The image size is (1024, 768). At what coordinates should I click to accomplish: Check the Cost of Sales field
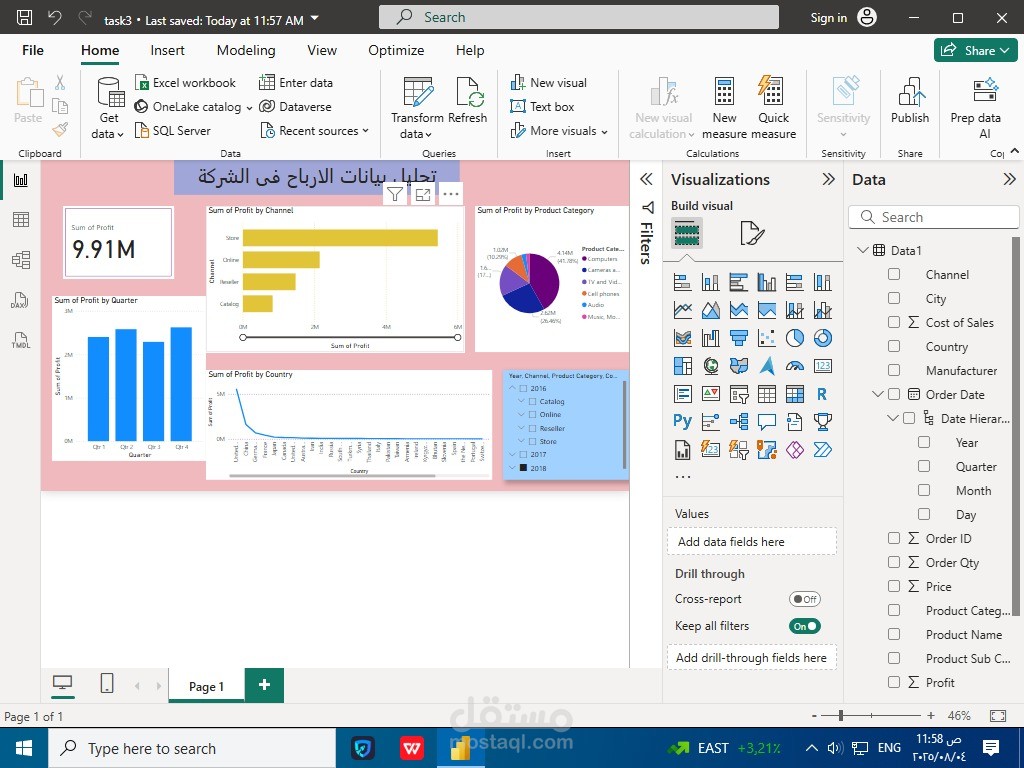(x=894, y=322)
